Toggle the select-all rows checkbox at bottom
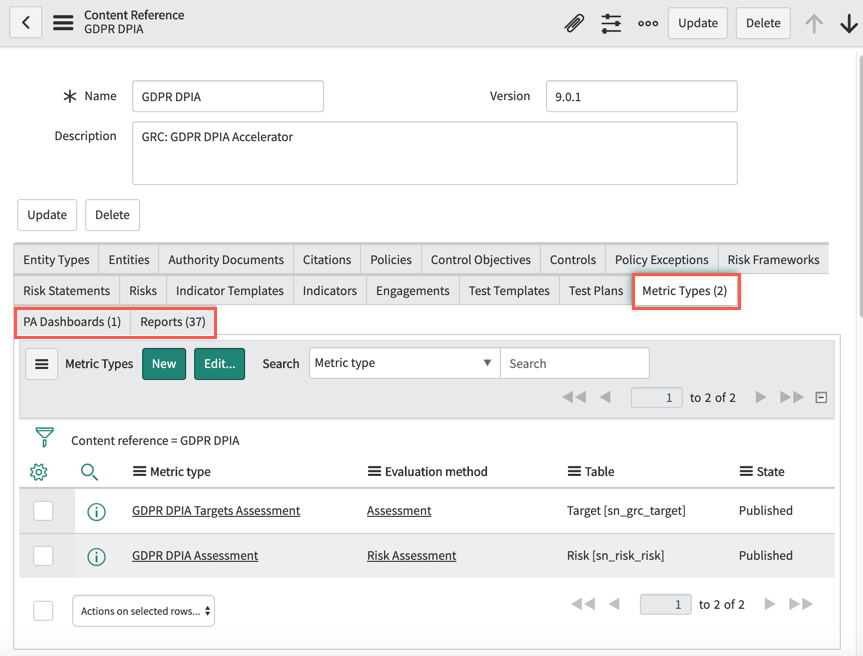The width and height of the screenshot is (863, 656). (x=43, y=610)
